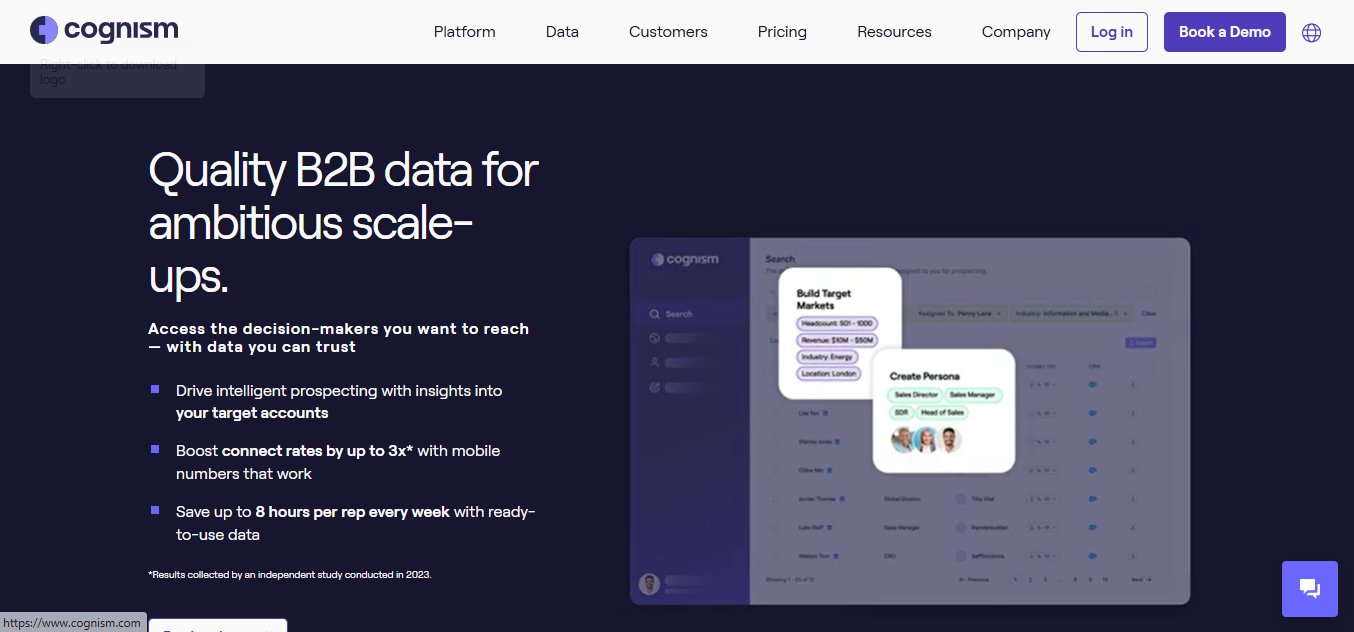The image size is (1354, 632).
Task: Open the chat widget in the bottom-right corner
Action: [x=1309, y=589]
